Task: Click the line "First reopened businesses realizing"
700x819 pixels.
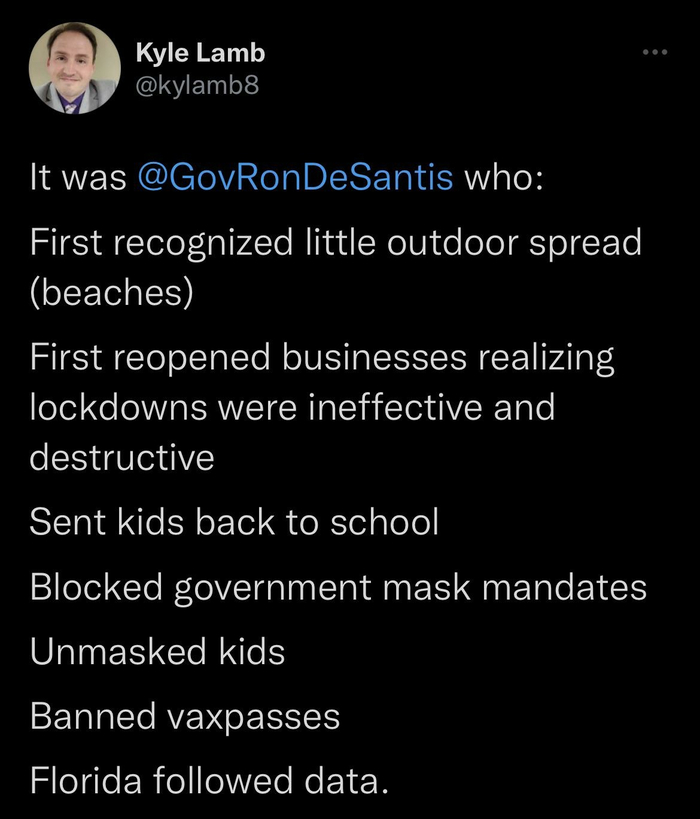Action: [321, 357]
